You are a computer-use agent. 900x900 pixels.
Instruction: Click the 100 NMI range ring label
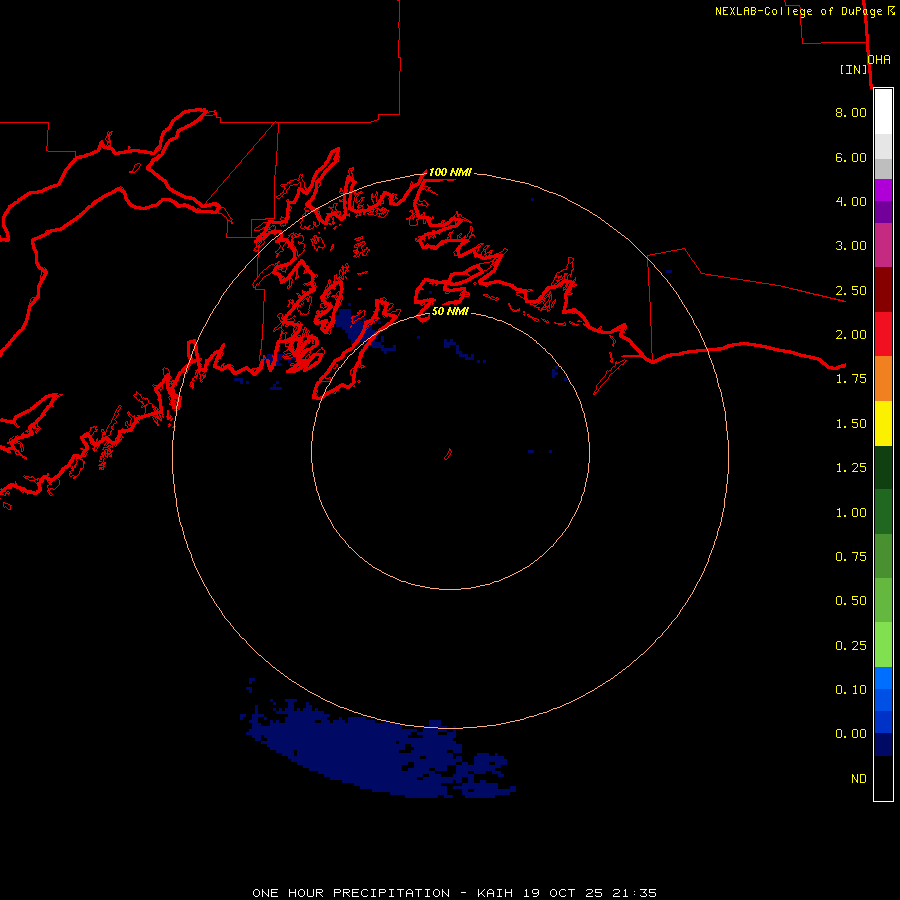coord(450,172)
